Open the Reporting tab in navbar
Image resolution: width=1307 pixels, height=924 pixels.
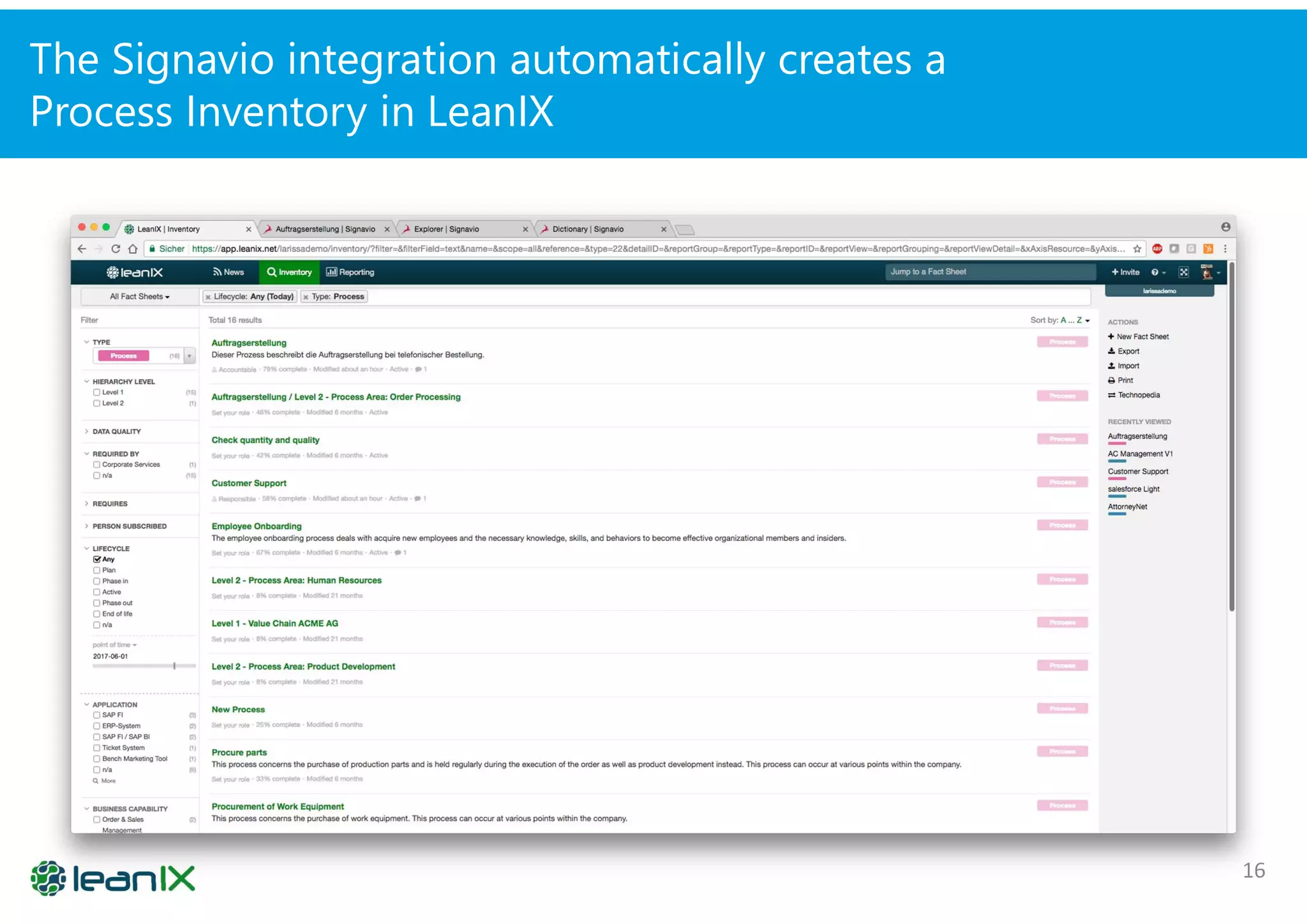pos(350,272)
